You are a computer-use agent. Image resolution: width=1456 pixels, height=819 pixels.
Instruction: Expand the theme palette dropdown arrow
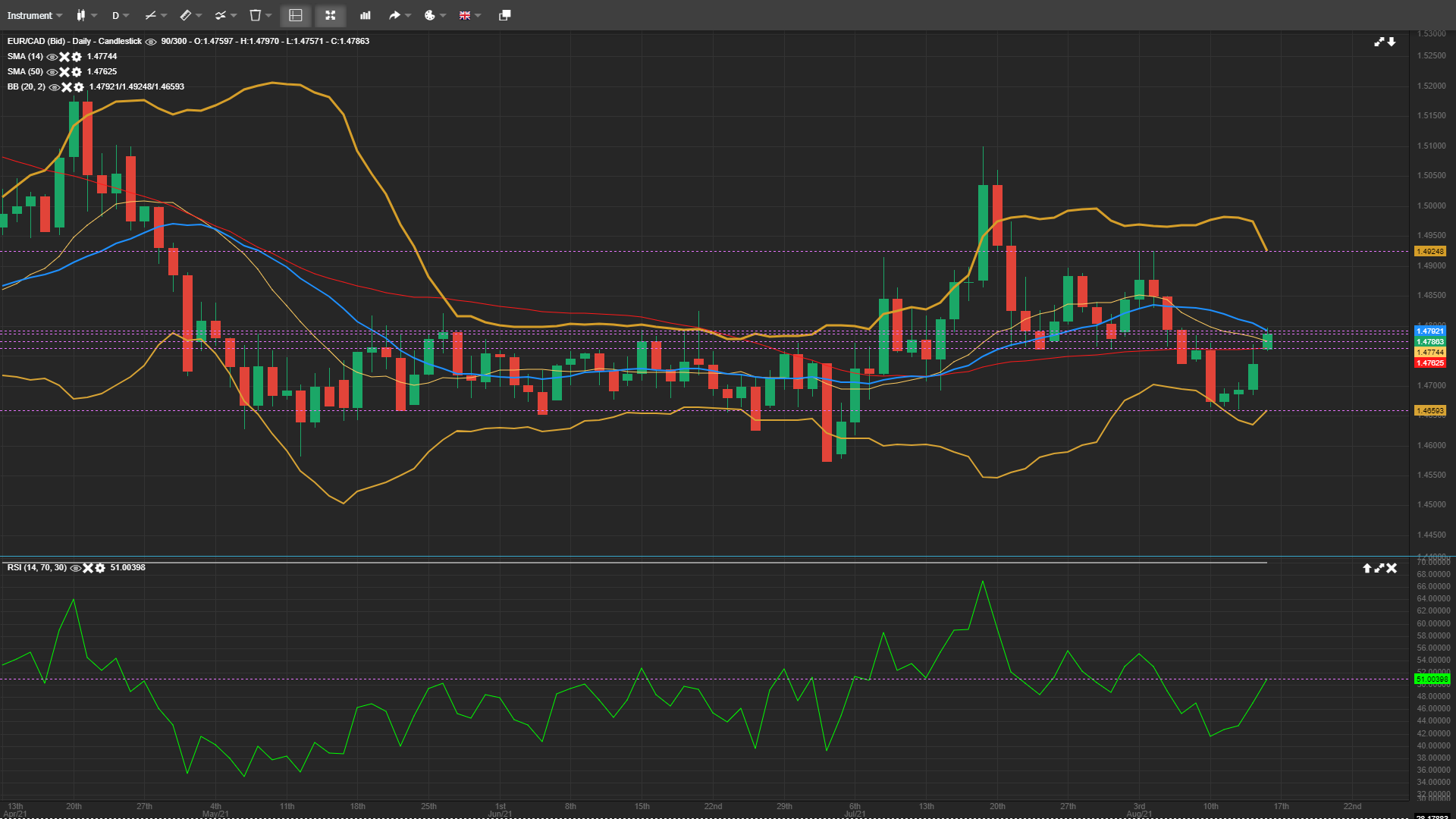pos(443,15)
